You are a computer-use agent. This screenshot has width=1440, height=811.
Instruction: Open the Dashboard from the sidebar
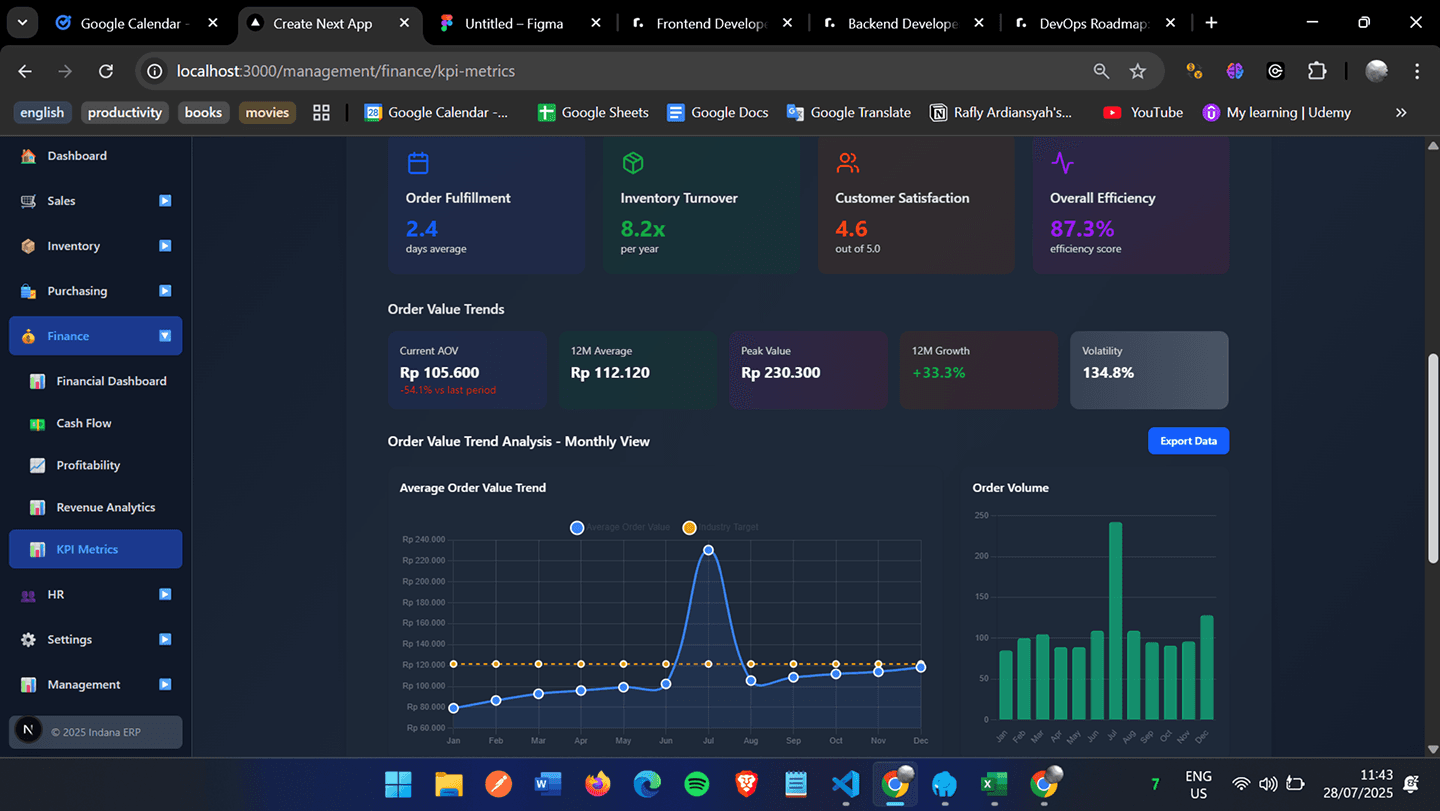click(x=28, y=156)
